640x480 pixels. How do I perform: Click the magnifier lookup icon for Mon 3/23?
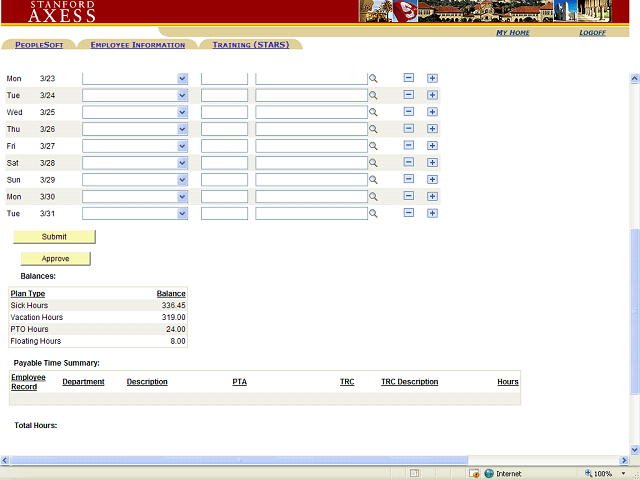pos(373,78)
